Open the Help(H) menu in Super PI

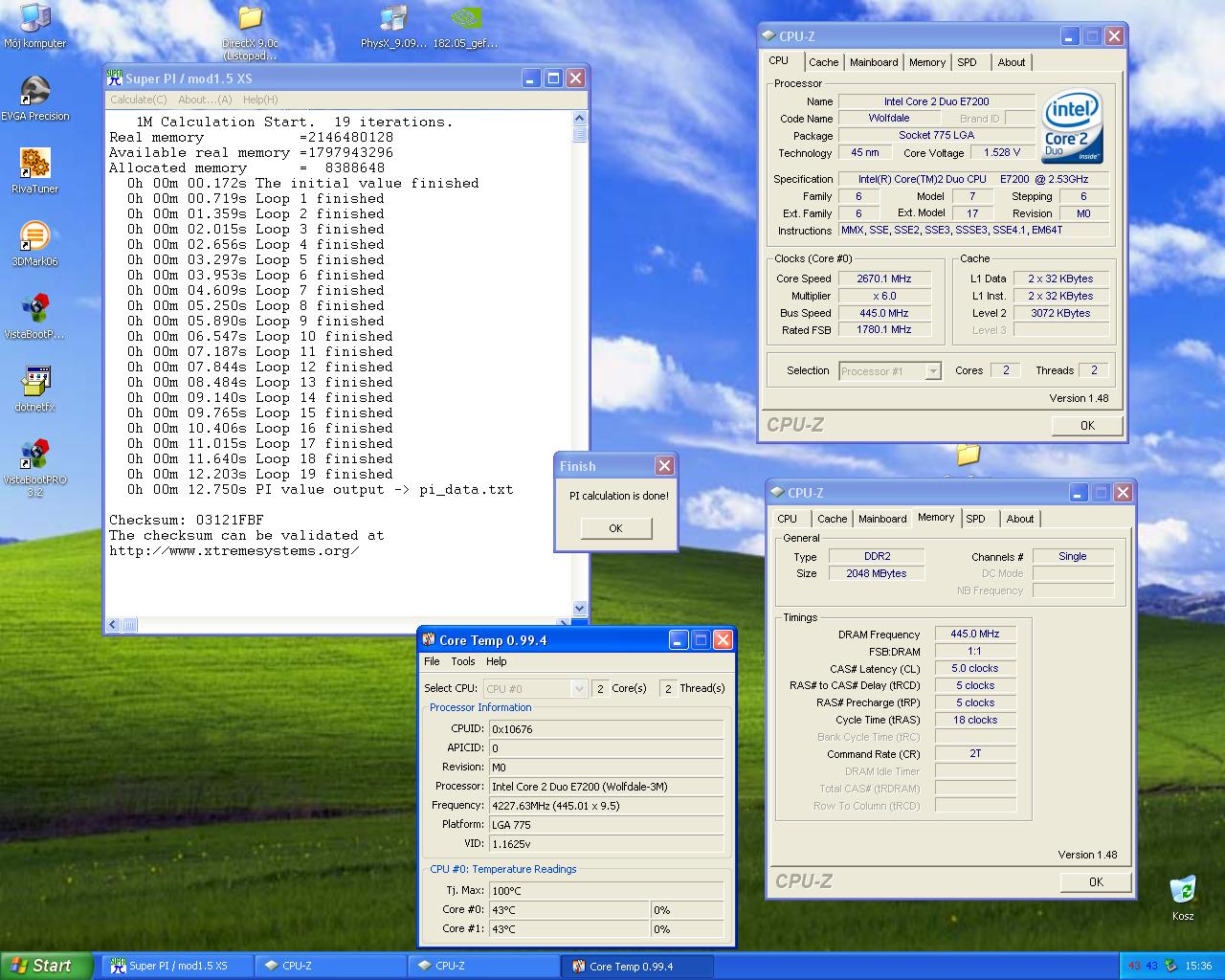(260, 100)
